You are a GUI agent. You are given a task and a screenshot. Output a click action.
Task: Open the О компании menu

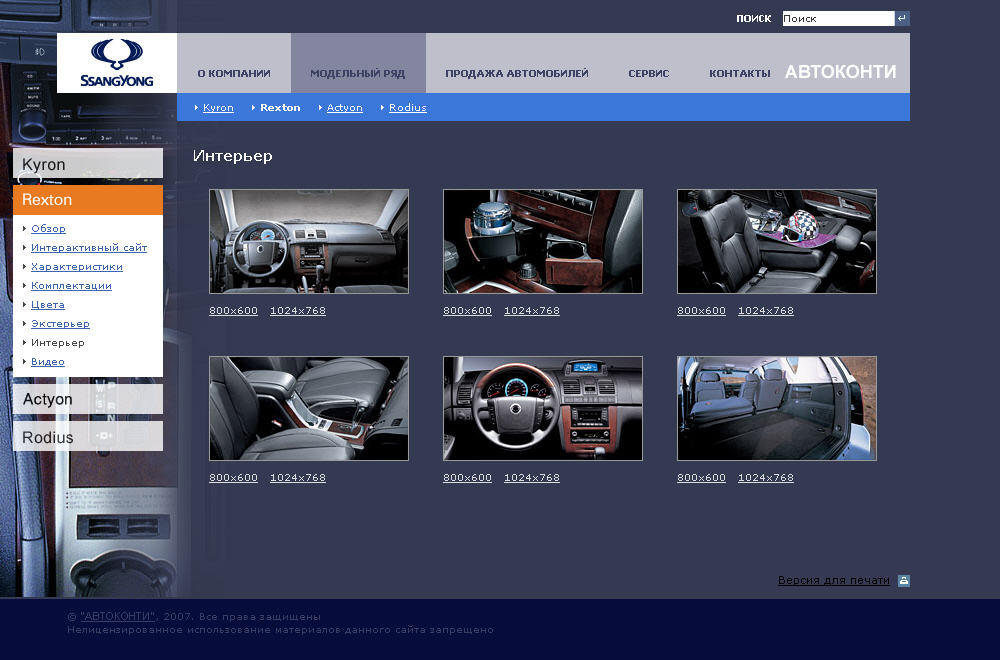coord(234,73)
